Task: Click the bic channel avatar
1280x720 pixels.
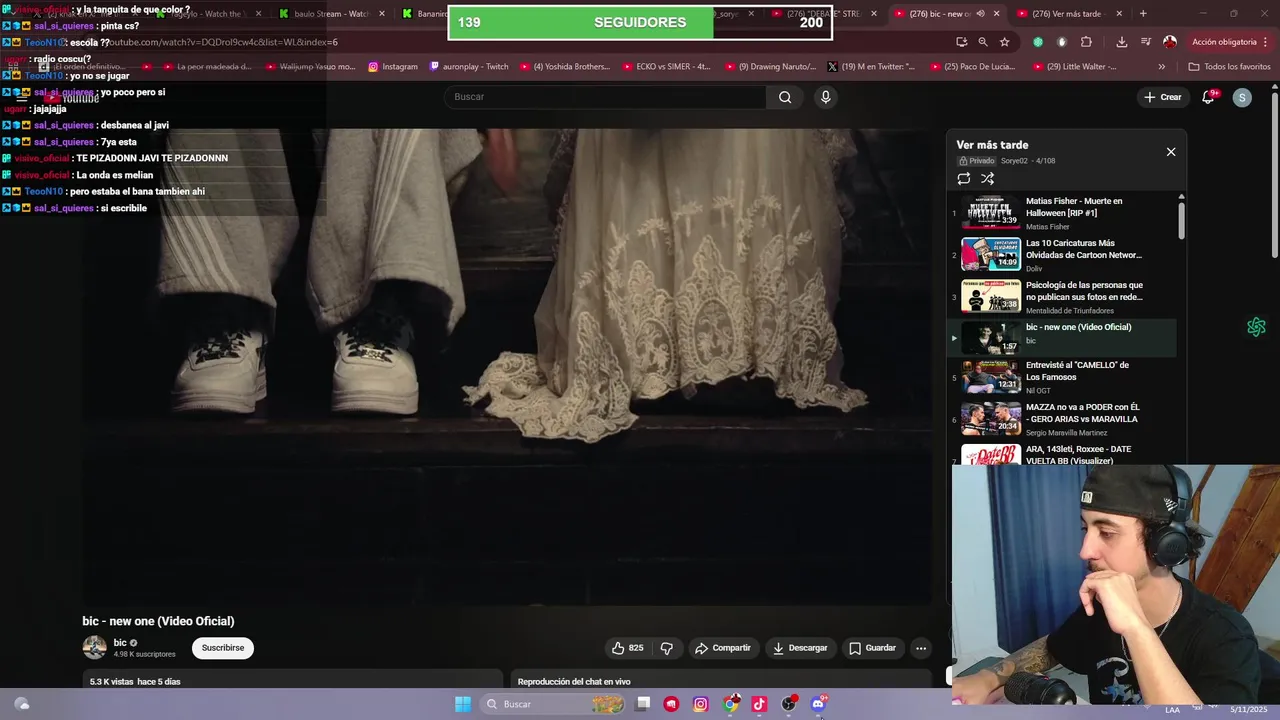Action: tap(94, 647)
